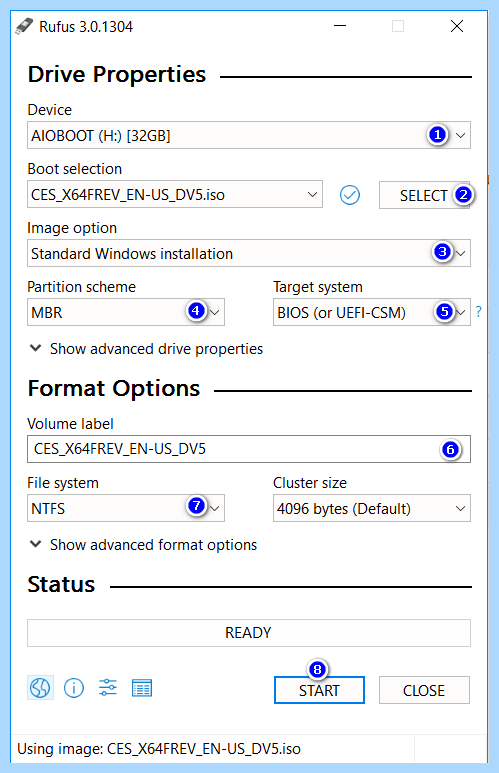
Task: Close the Rufus window with X
Action: tap(457, 26)
